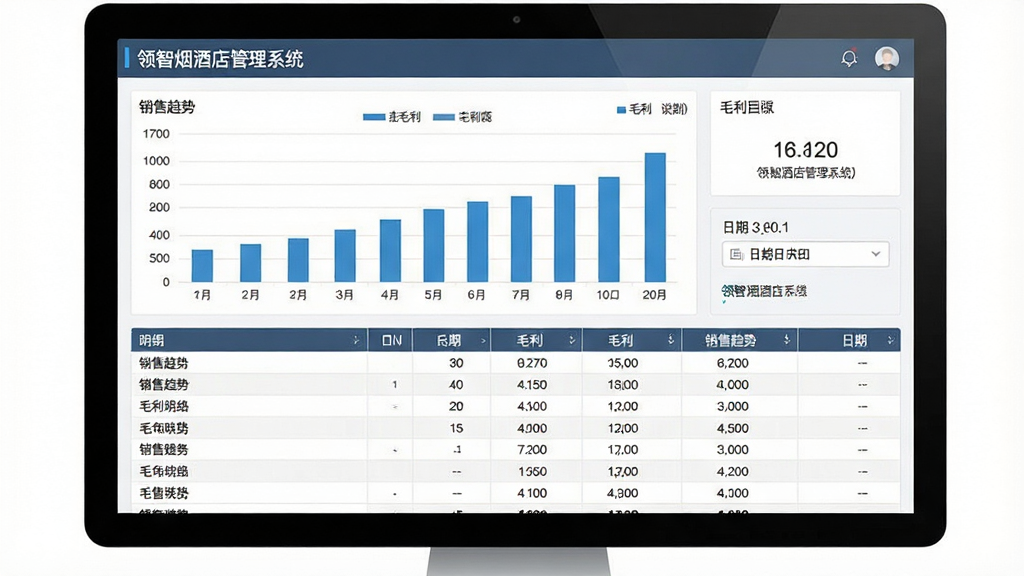Select the 6月 bar in the chart
Image resolution: width=1024 pixels, height=576 pixels.
(x=477, y=242)
